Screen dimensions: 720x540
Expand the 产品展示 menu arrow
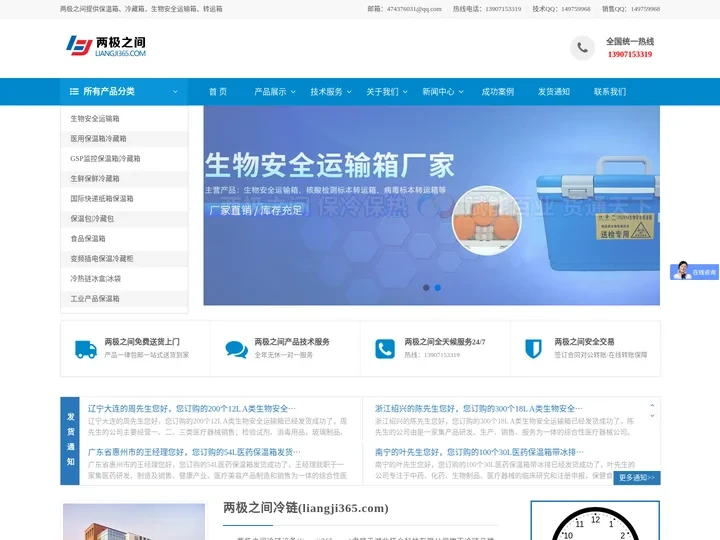coord(293,92)
